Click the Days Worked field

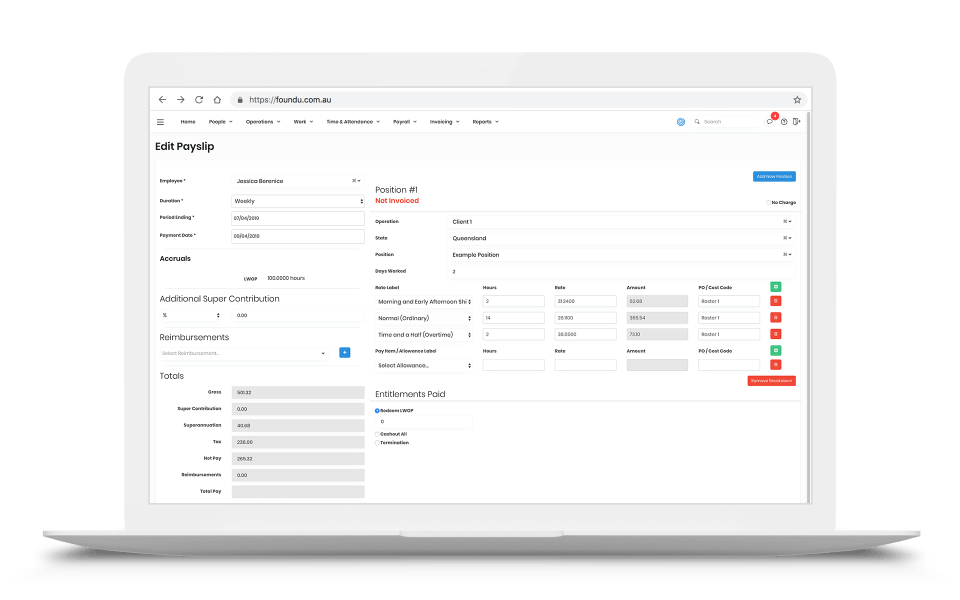pyautogui.click(x=621, y=271)
